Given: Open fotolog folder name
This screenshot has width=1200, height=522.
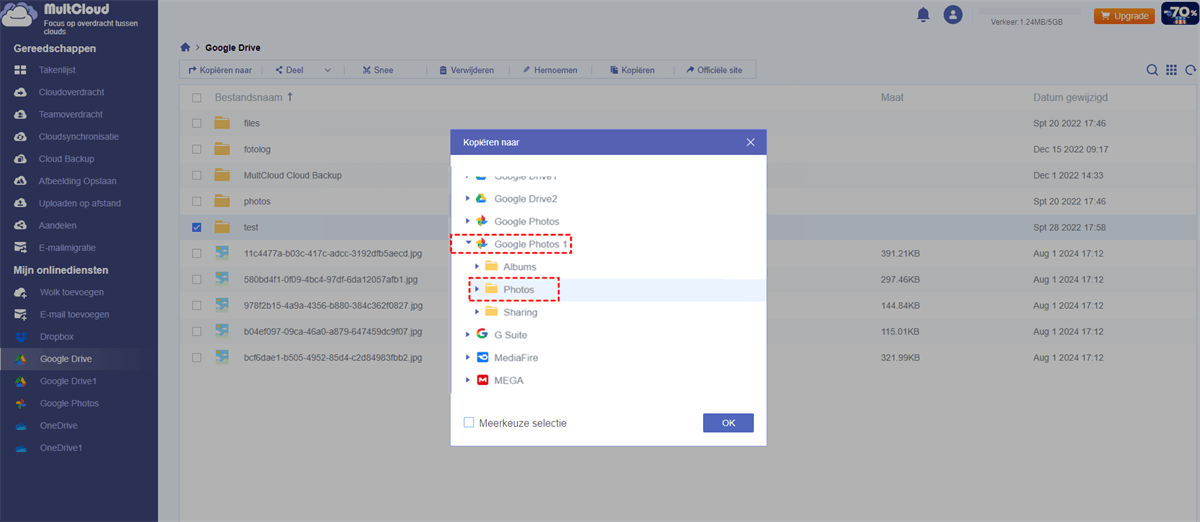Looking at the screenshot, I should (257, 149).
